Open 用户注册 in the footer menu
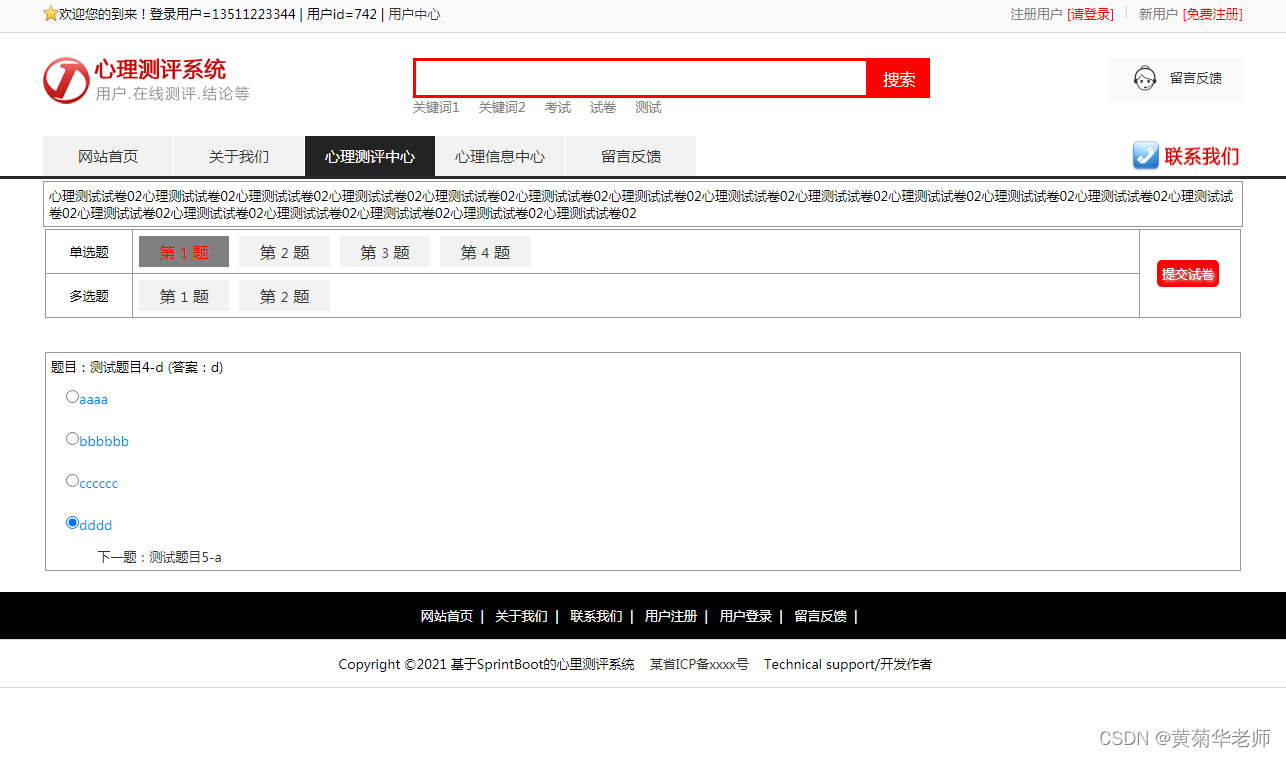The height and width of the screenshot is (758, 1286). click(x=671, y=616)
